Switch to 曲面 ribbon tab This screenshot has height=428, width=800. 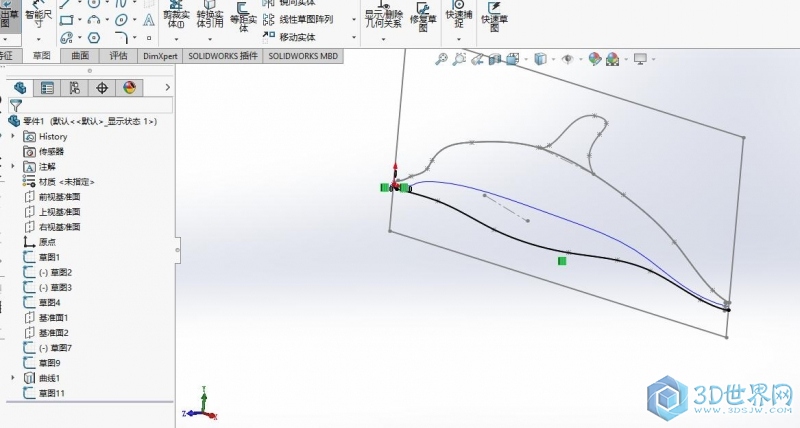(80, 56)
